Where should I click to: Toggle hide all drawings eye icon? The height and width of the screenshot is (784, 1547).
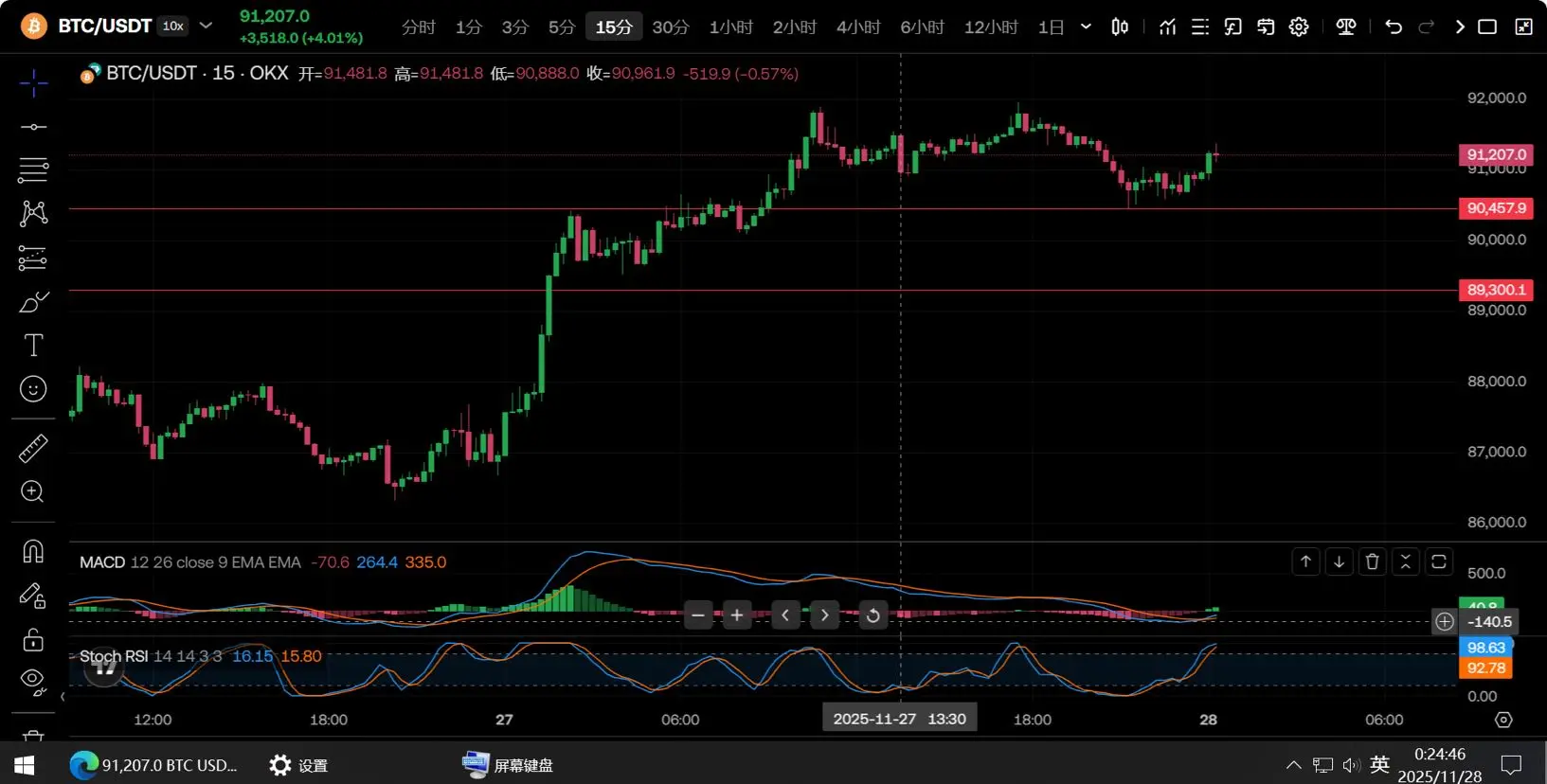(33, 681)
